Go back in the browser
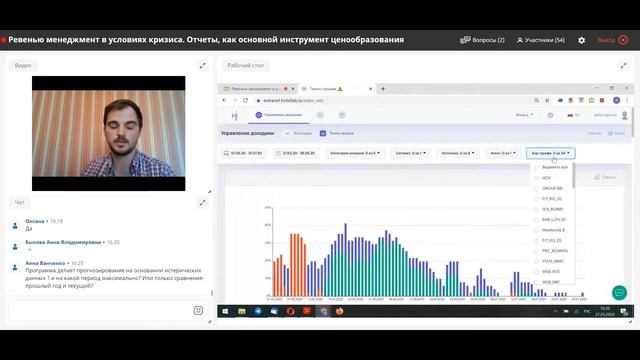 (224, 100)
